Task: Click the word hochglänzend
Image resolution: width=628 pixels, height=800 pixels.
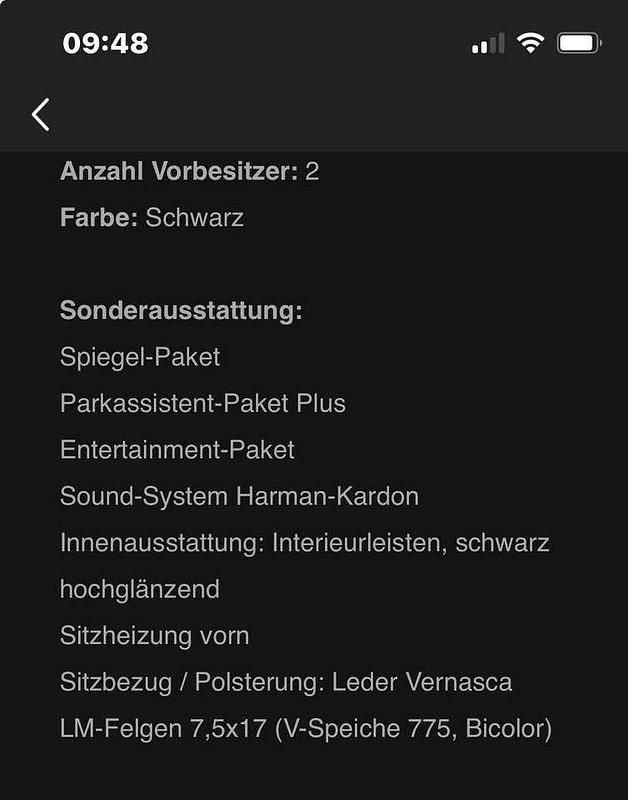Action: tap(140, 589)
